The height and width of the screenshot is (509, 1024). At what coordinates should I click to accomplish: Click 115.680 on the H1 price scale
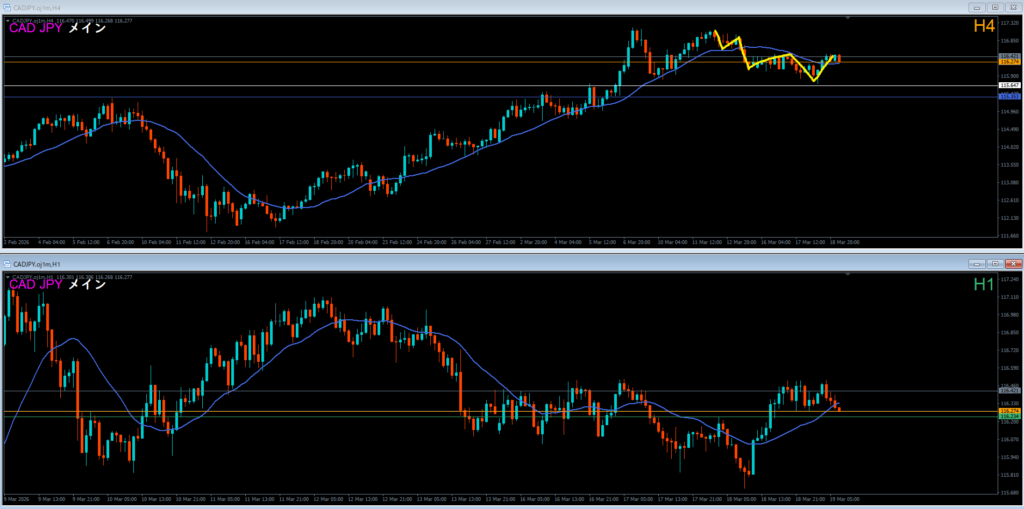pos(1010,492)
